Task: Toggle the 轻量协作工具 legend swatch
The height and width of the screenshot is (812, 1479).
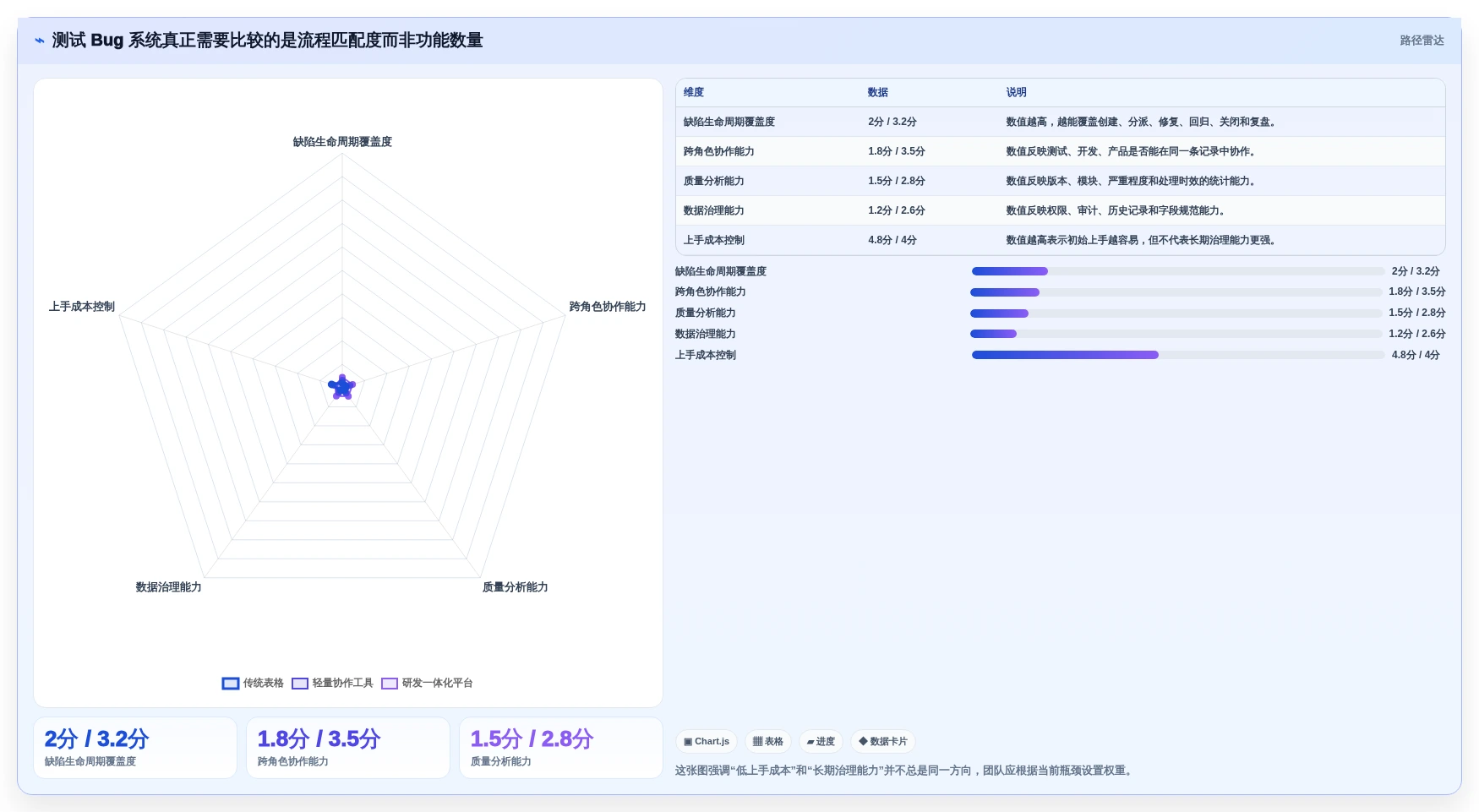Action: coord(300,684)
